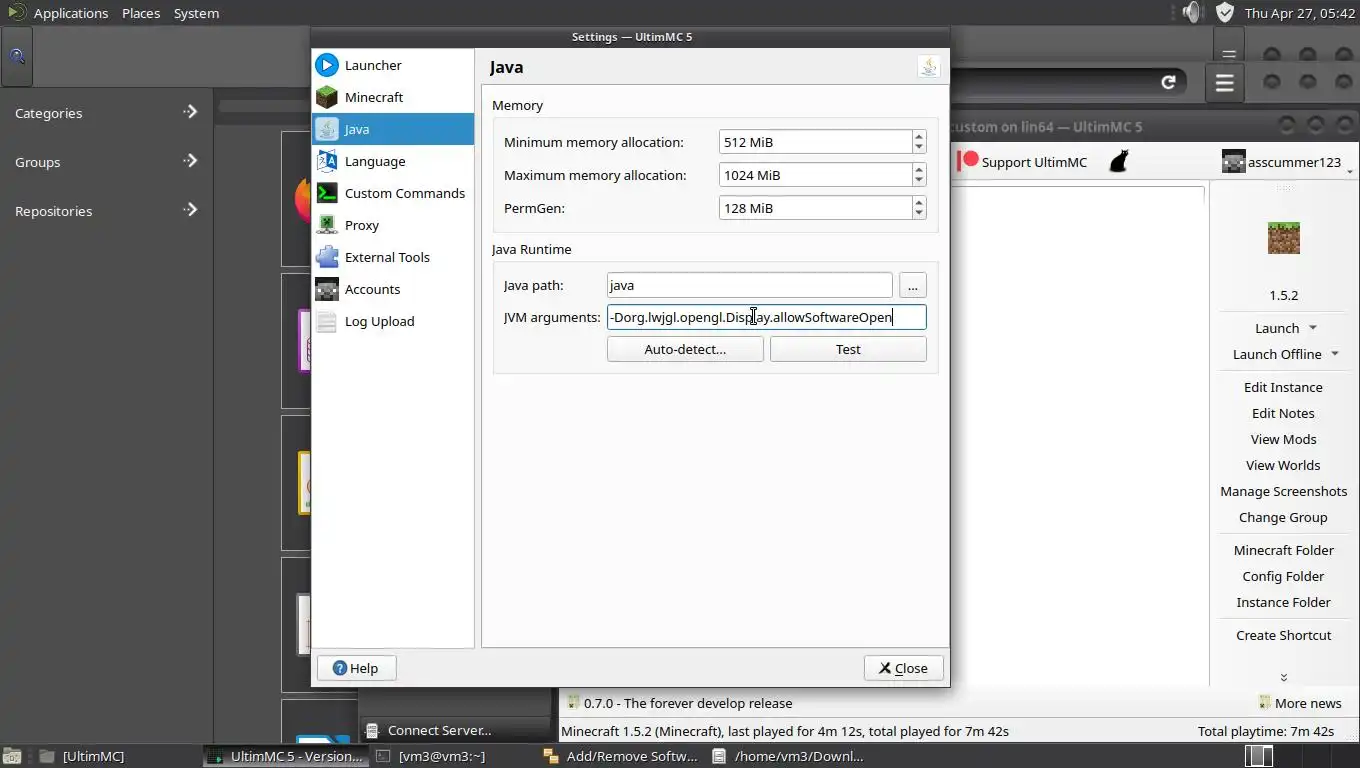This screenshot has height=768, width=1360.
Task: Click the search icon in software manager
Action: (x=17, y=57)
